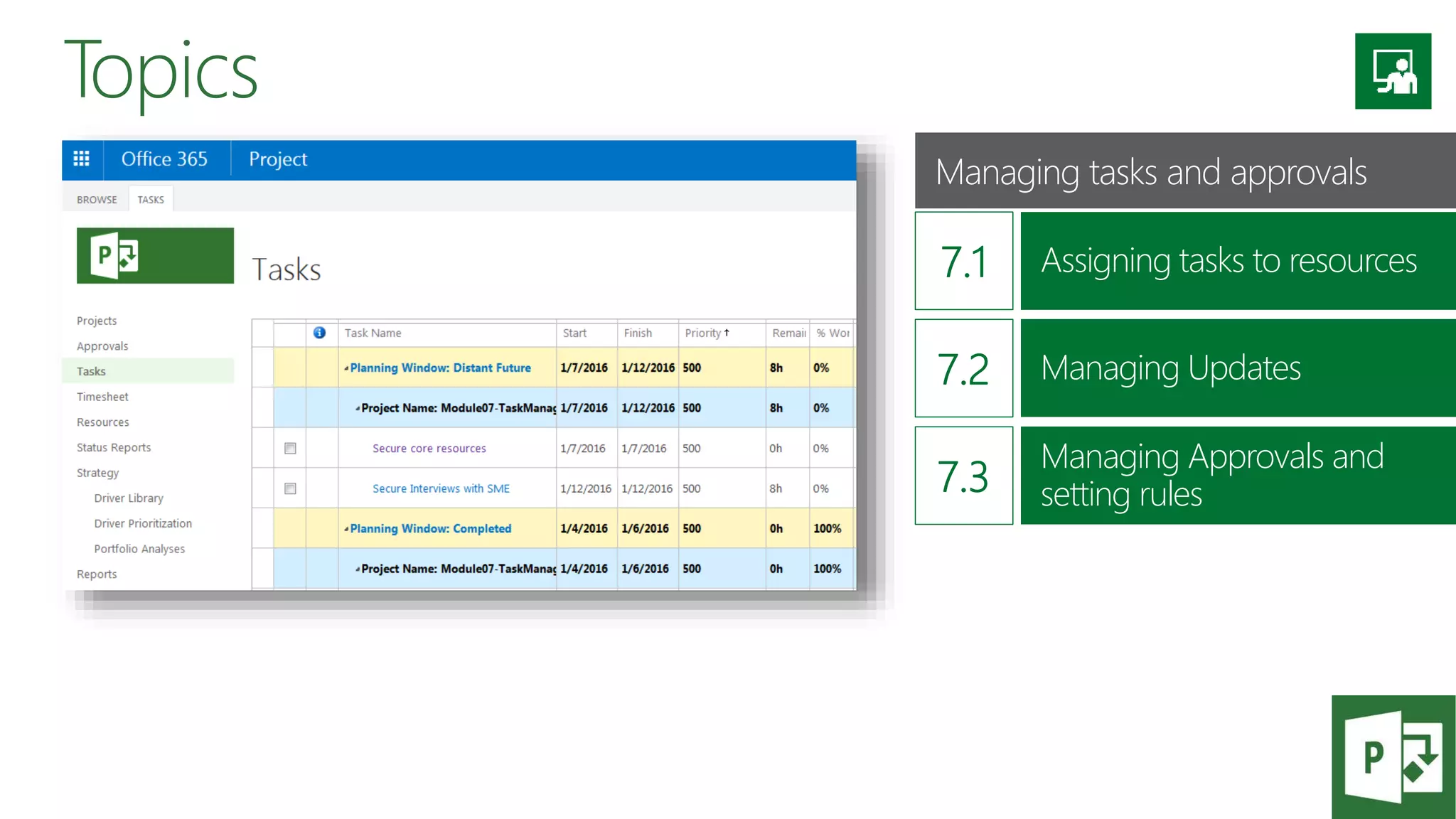Image resolution: width=1456 pixels, height=819 pixels.
Task: Click the Remaining work column header
Action: pyautogui.click(x=788, y=333)
